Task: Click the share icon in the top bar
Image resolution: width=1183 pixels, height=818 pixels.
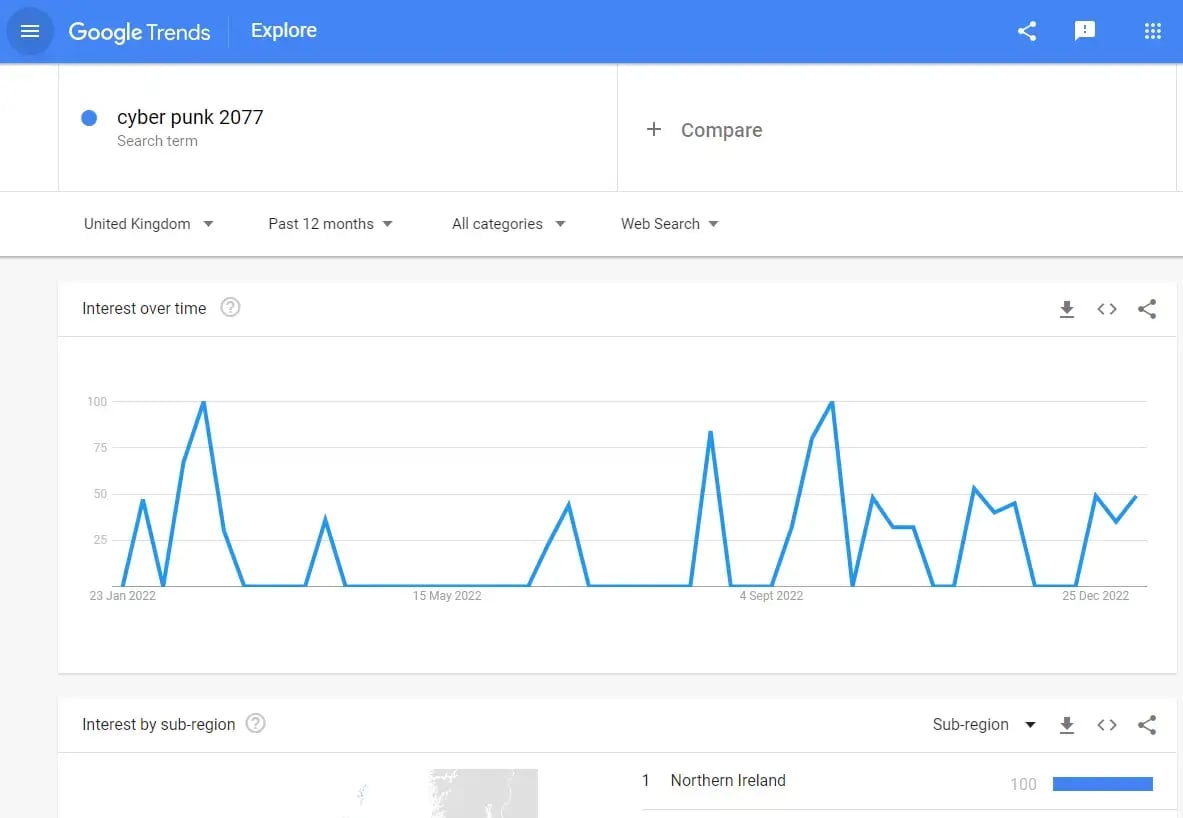Action: click(1026, 31)
